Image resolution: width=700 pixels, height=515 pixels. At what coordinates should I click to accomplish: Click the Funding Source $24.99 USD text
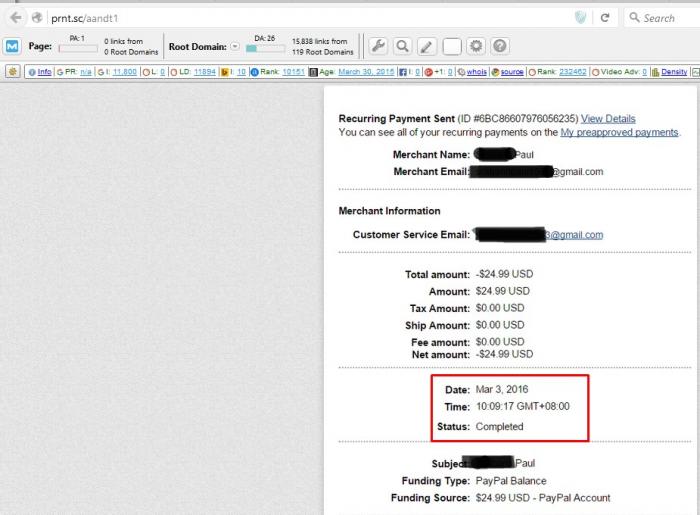tap(543, 498)
